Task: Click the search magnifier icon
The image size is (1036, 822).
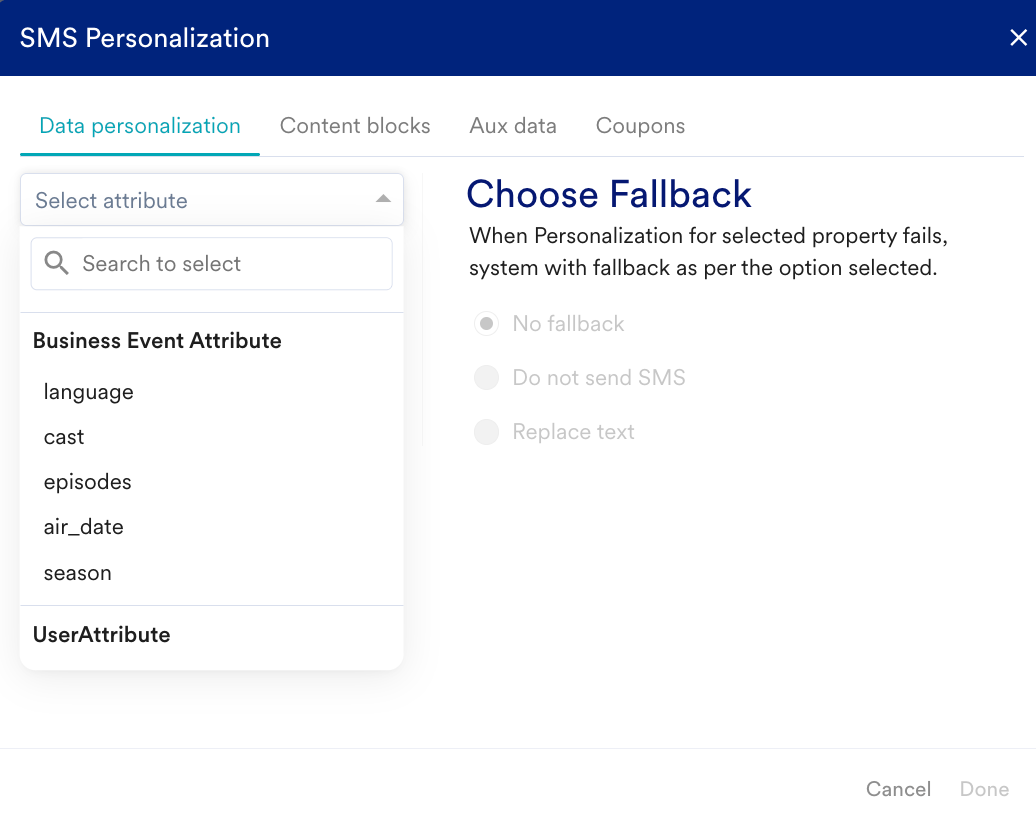Action: coord(57,264)
